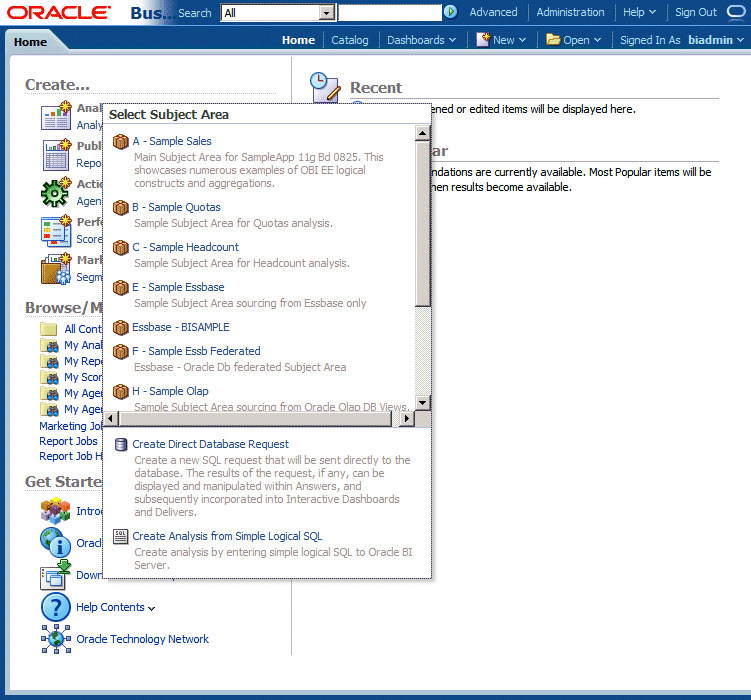The width and height of the screenshot is (751, 700).
Task: Click the search text input field
Action: coord(390,12)
